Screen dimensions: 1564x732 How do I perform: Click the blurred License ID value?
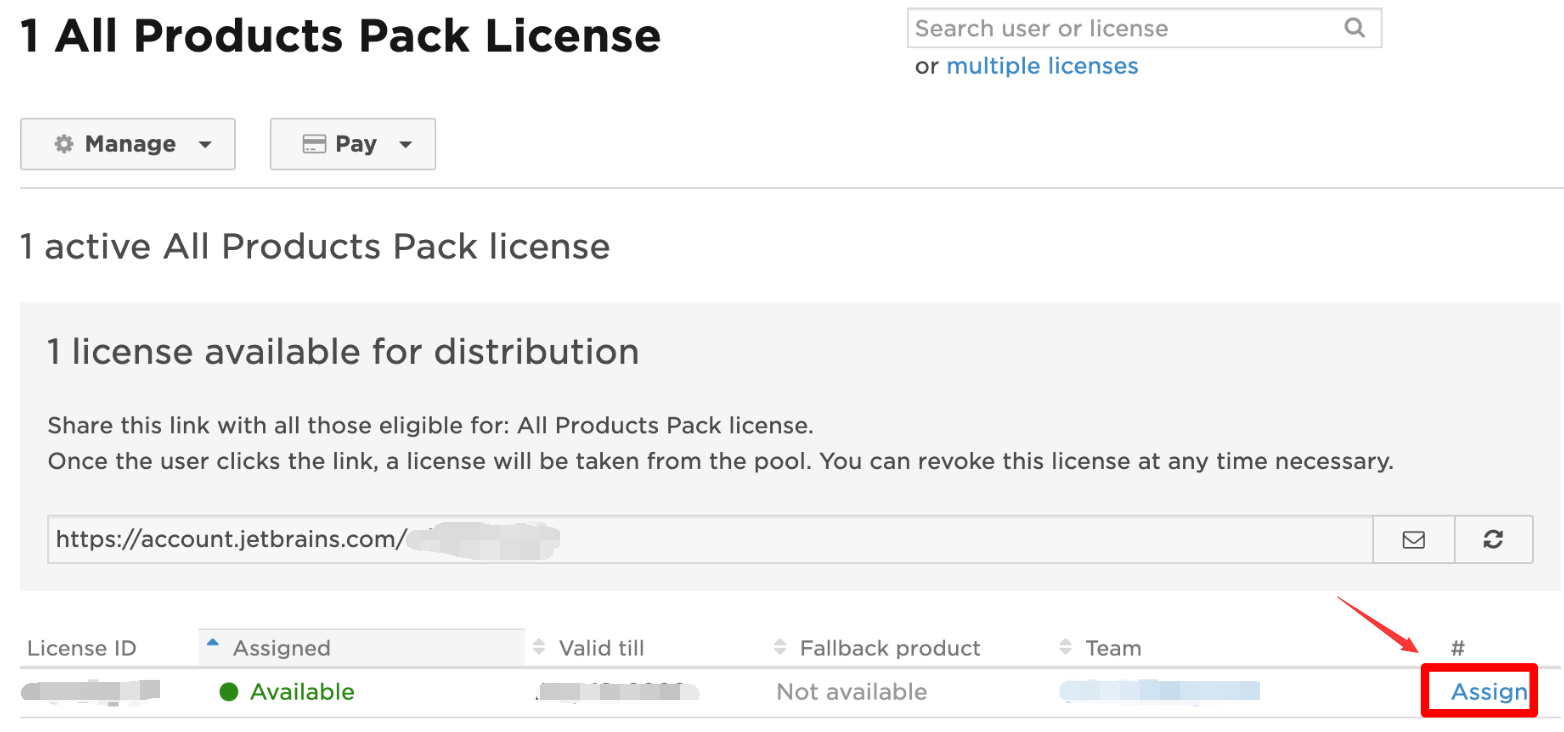click(x=90, y=691)
